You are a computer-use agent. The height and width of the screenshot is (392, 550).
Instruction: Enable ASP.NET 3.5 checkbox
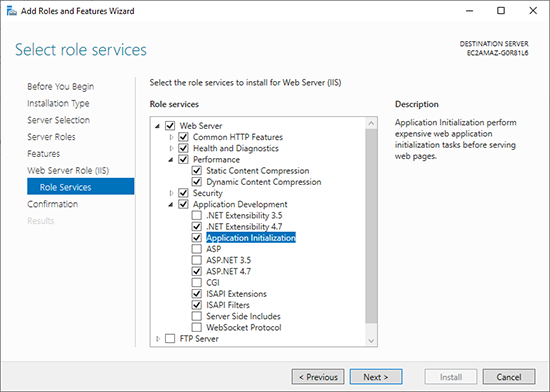coord(197,260)
